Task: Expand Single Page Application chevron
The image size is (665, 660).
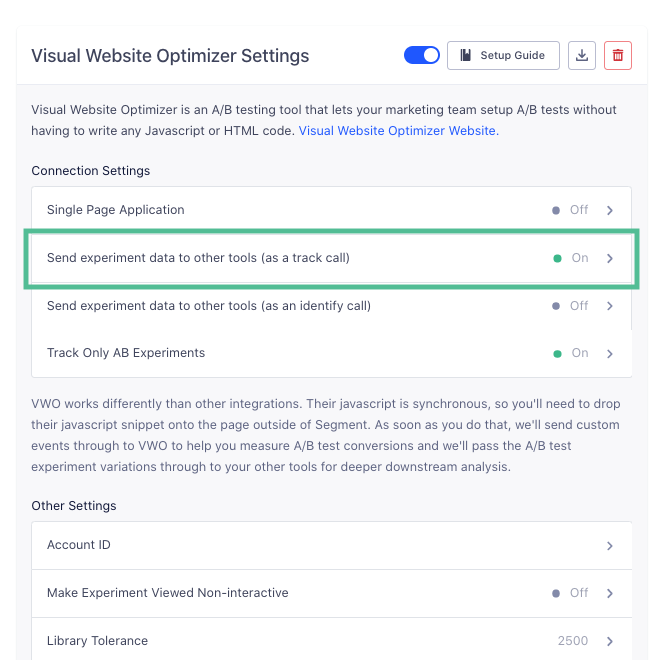Action: 610,210
